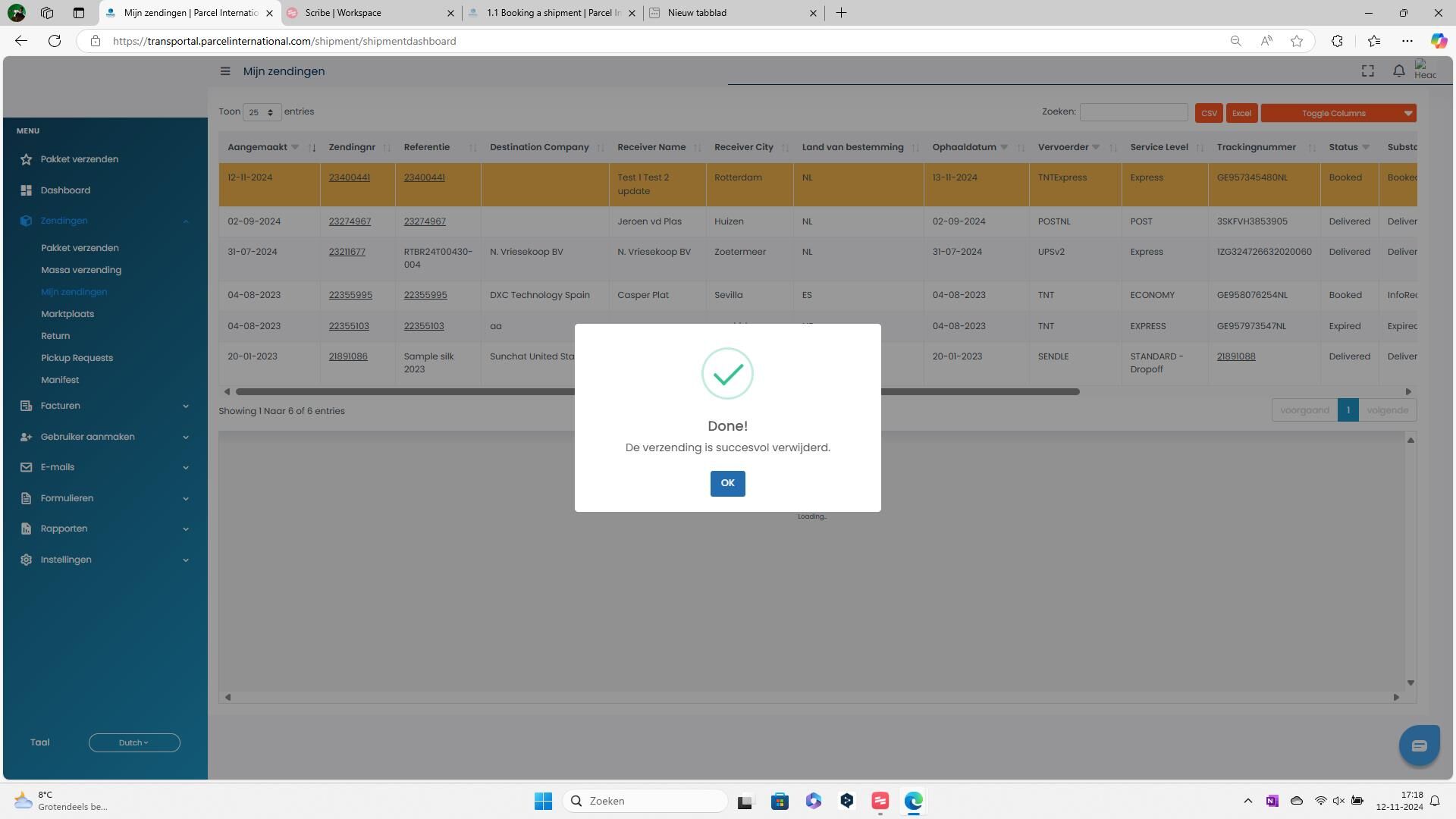Toggle the Status column filter arrow
The image size is (1456, 819).
pos(1366,147)
